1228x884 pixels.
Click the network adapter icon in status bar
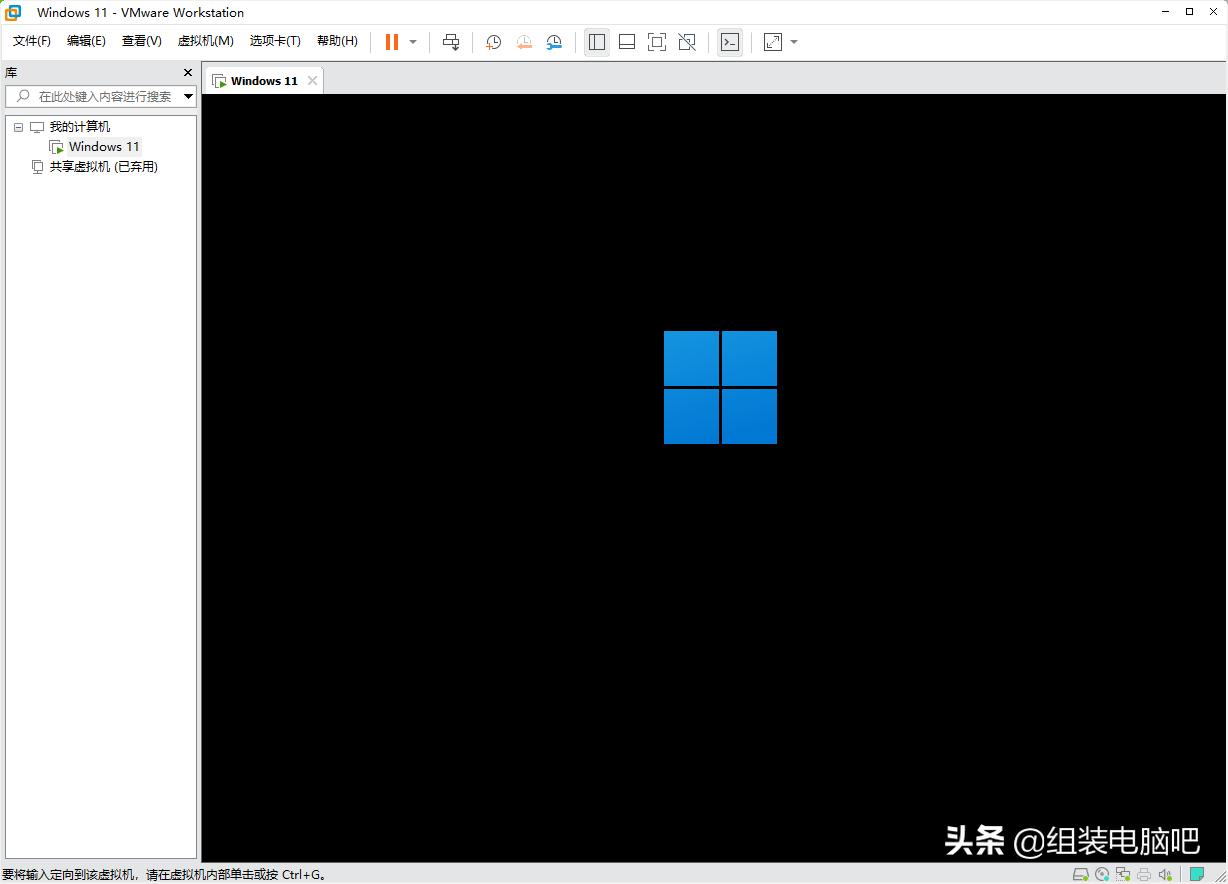pos(1123,874)
